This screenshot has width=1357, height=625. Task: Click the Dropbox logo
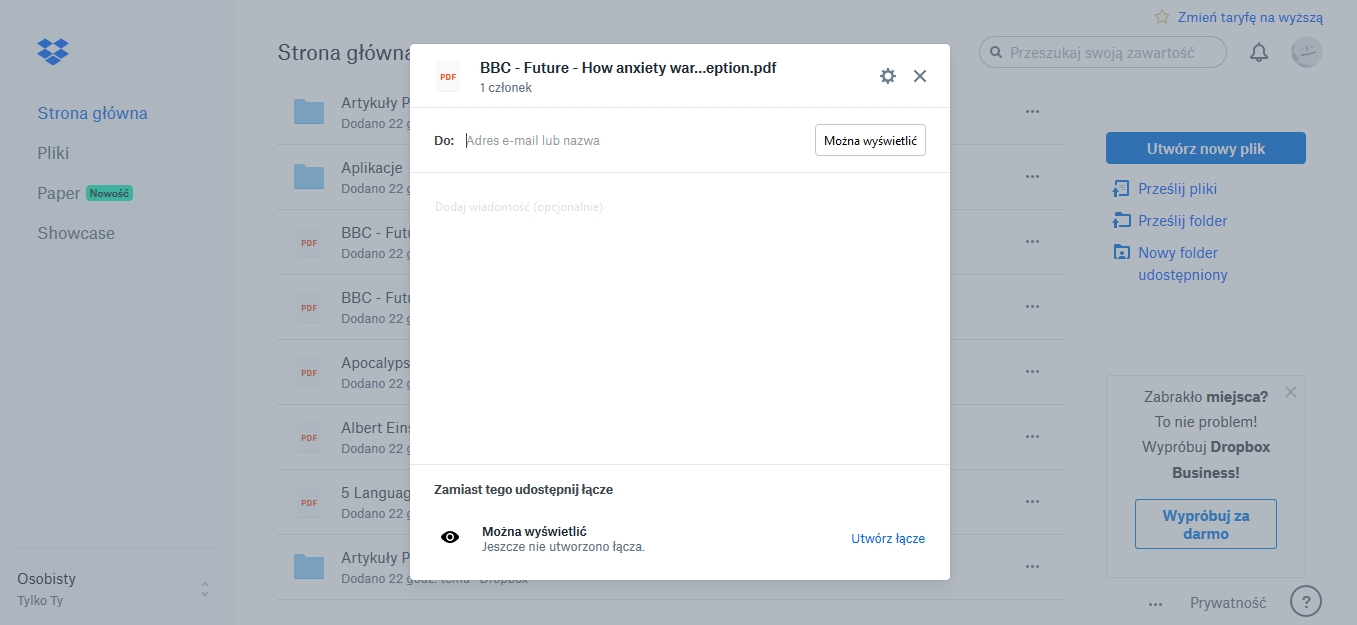pyautogui.click(x=52, y=51)
